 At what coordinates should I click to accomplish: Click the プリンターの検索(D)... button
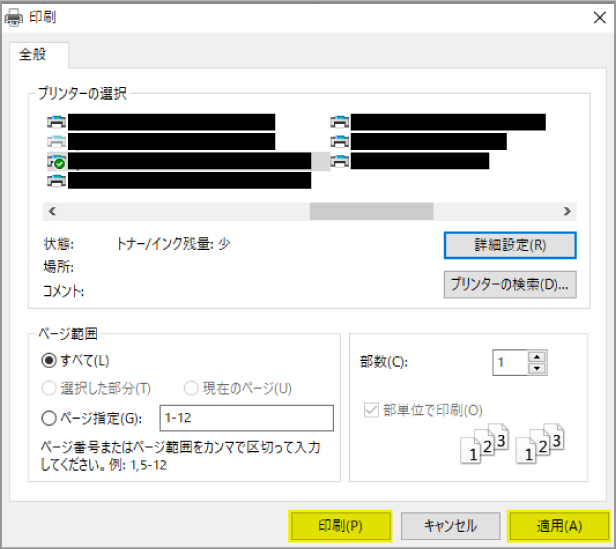point(509,284)
